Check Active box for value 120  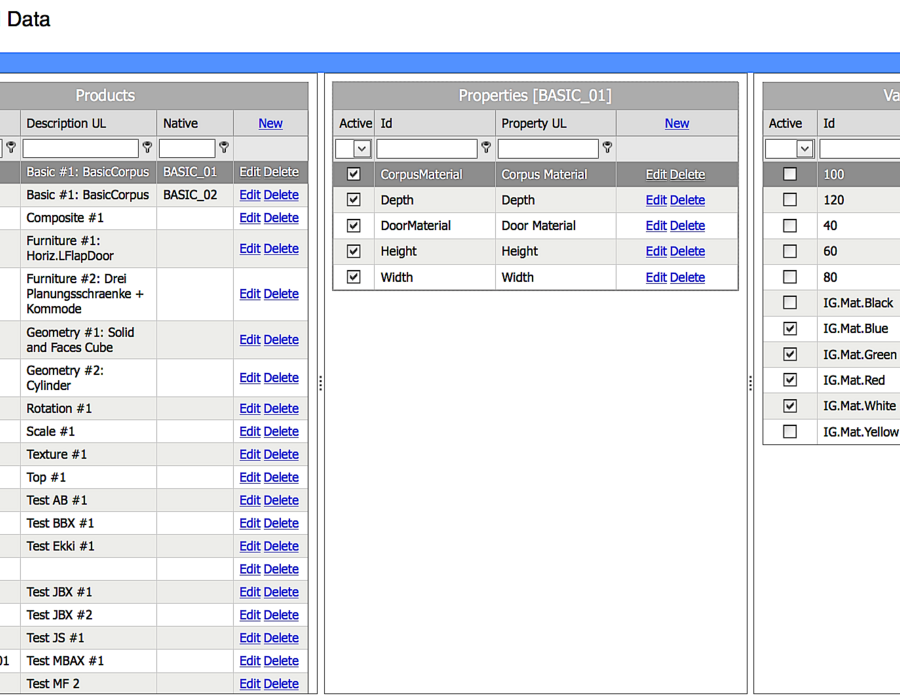(x=790, y=200)
